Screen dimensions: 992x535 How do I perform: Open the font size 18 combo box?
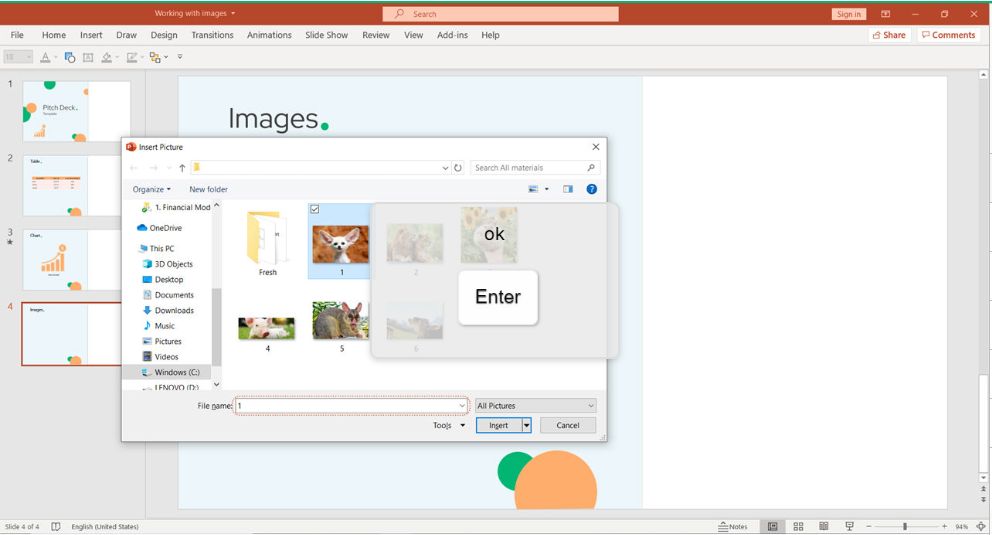click(x=18, y=57)
